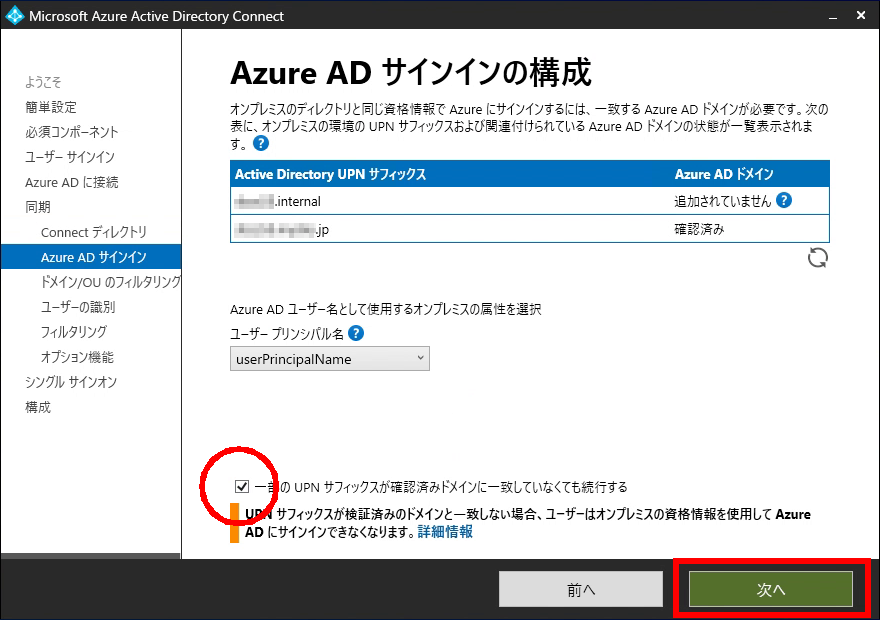Image resolution: width=880 pixels, height=620 pixels.
Task: Select シングル サインオン in the sidebar
Action: coord(71,382)
